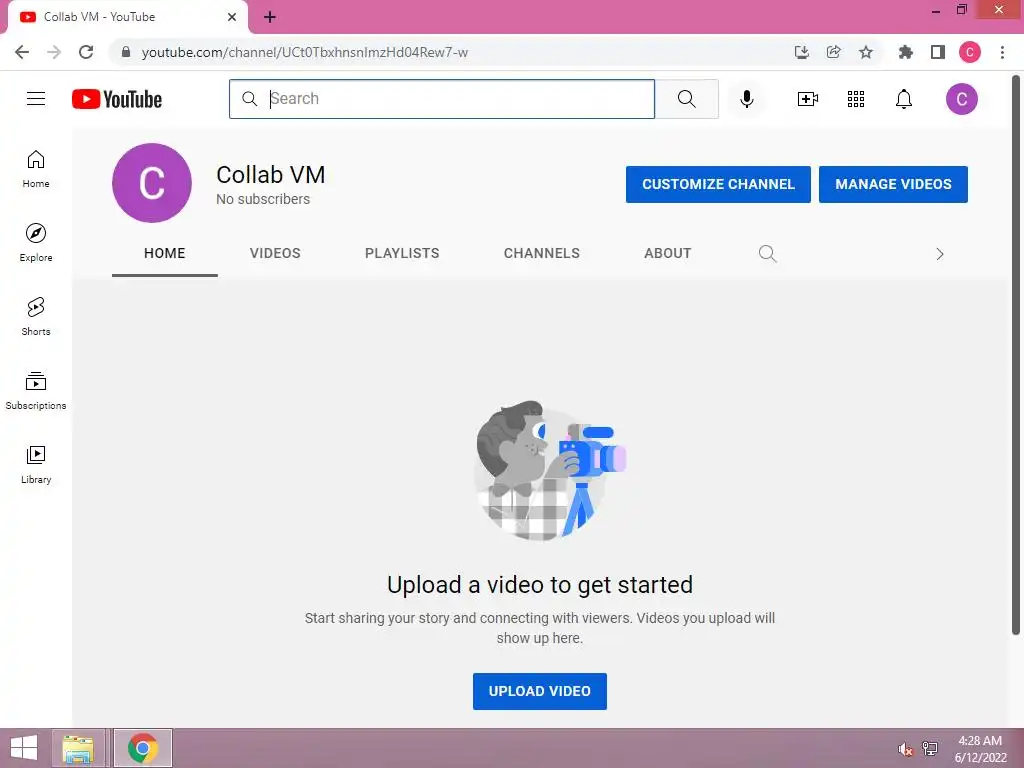Click the channel tab search magnifier icon

coord(767,253)
